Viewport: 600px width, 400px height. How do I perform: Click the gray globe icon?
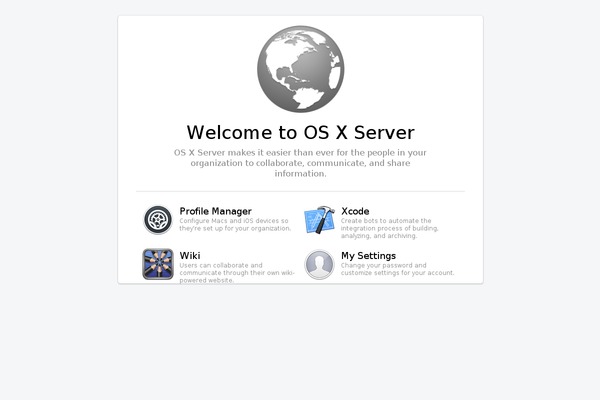click(301, 69)
